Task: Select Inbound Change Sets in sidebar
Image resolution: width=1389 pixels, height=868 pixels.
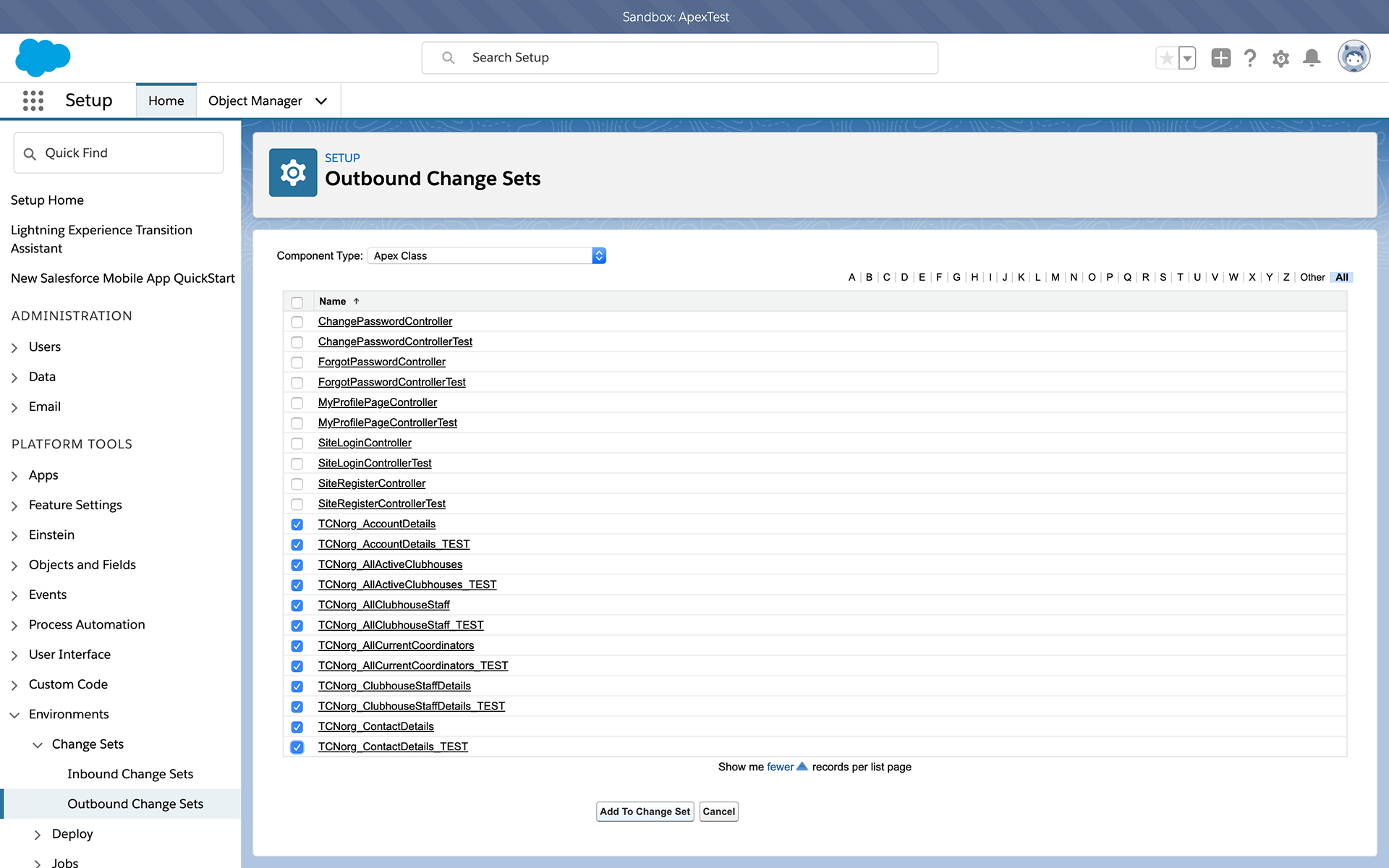Action: pos(130,774)
